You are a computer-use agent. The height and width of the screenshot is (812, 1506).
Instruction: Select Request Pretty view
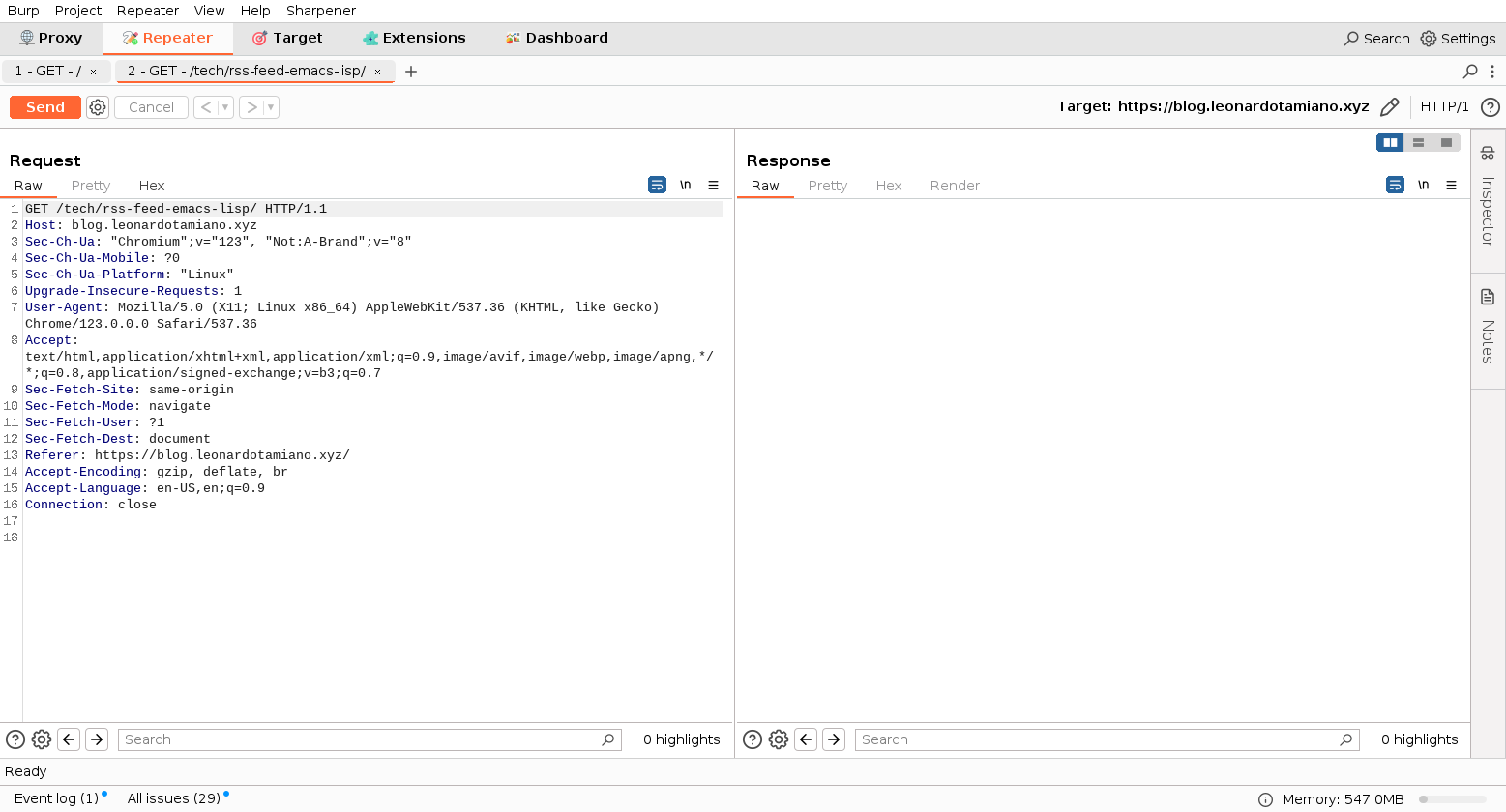coord(91,186)
